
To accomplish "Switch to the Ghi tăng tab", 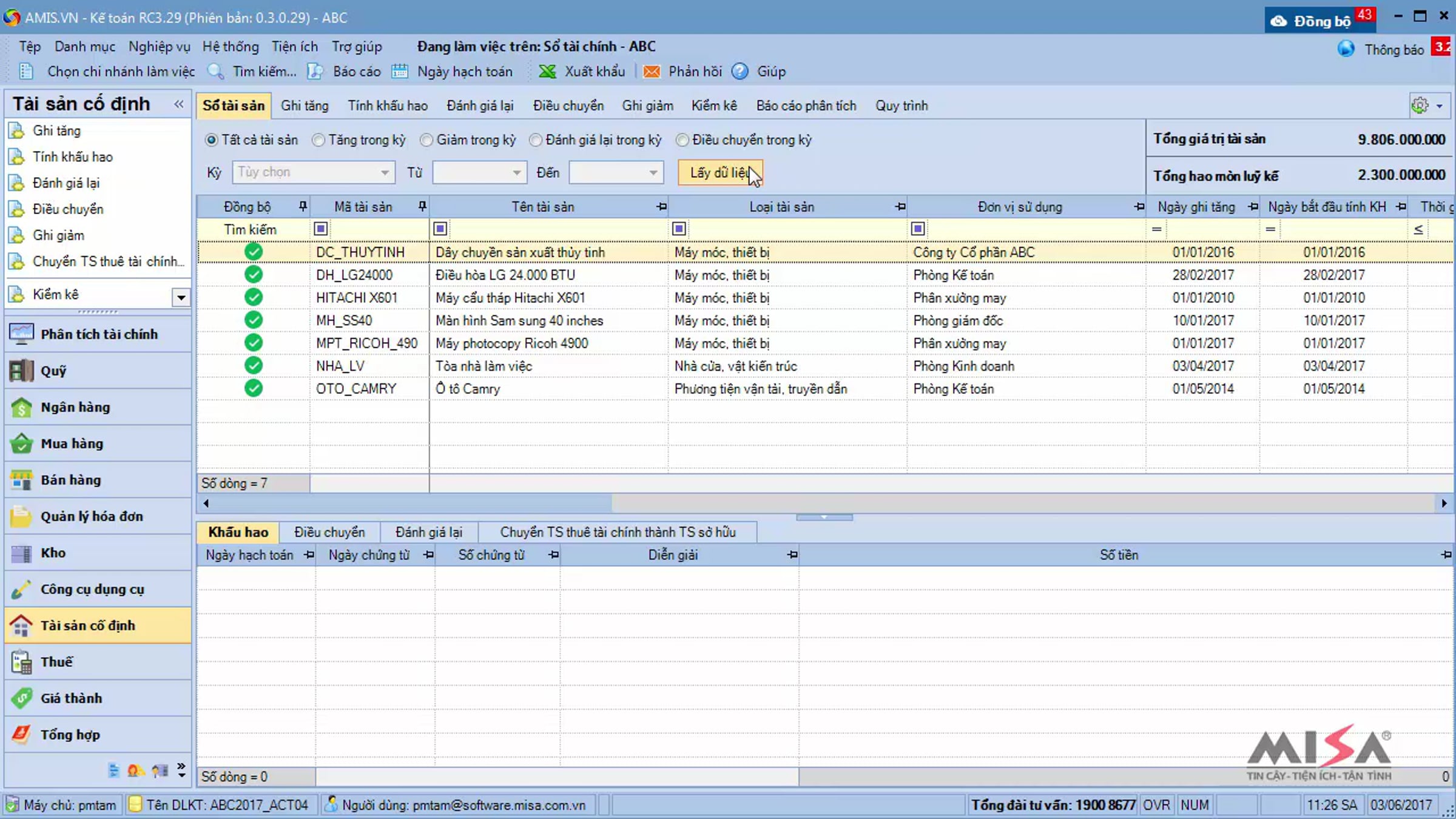I will (x=305, y=106).
